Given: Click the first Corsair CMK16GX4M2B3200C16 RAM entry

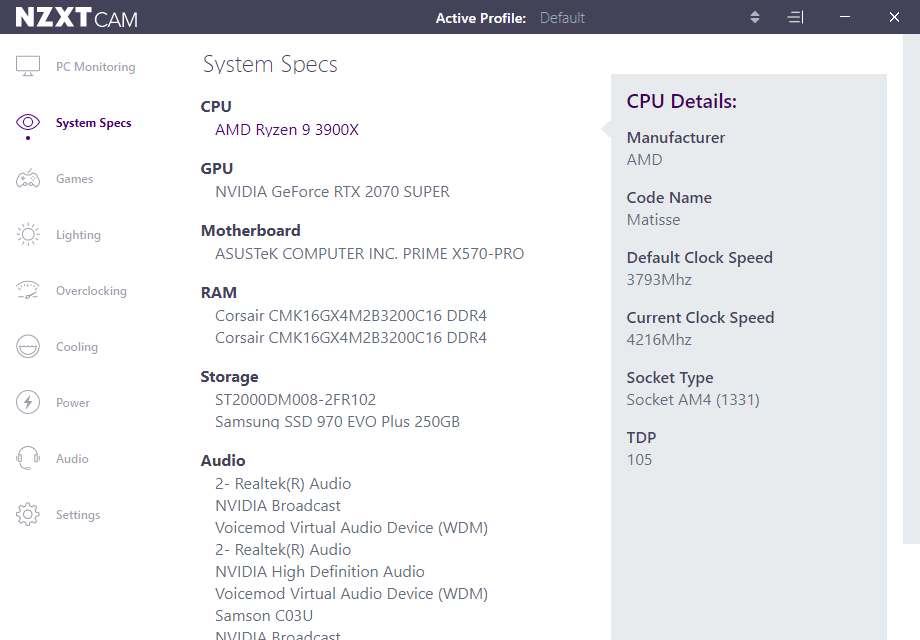Looking at the screenshot, I should [x=350, y=316].
